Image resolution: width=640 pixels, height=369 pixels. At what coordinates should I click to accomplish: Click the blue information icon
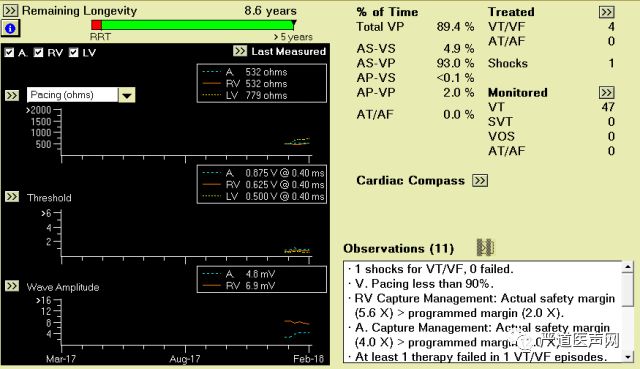click(10, 28)
